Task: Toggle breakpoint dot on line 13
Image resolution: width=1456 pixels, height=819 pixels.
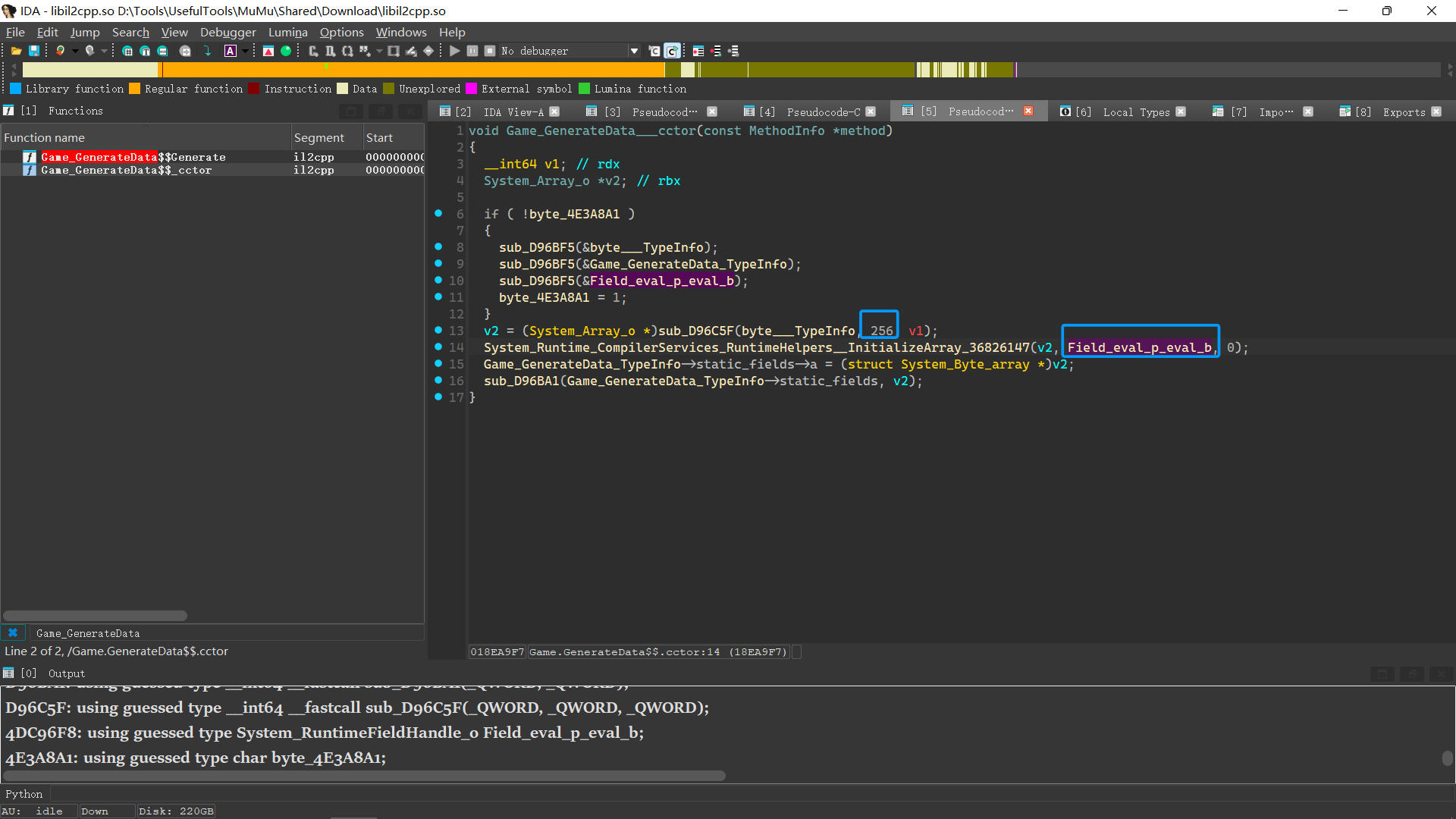Action: pos(438,330)
